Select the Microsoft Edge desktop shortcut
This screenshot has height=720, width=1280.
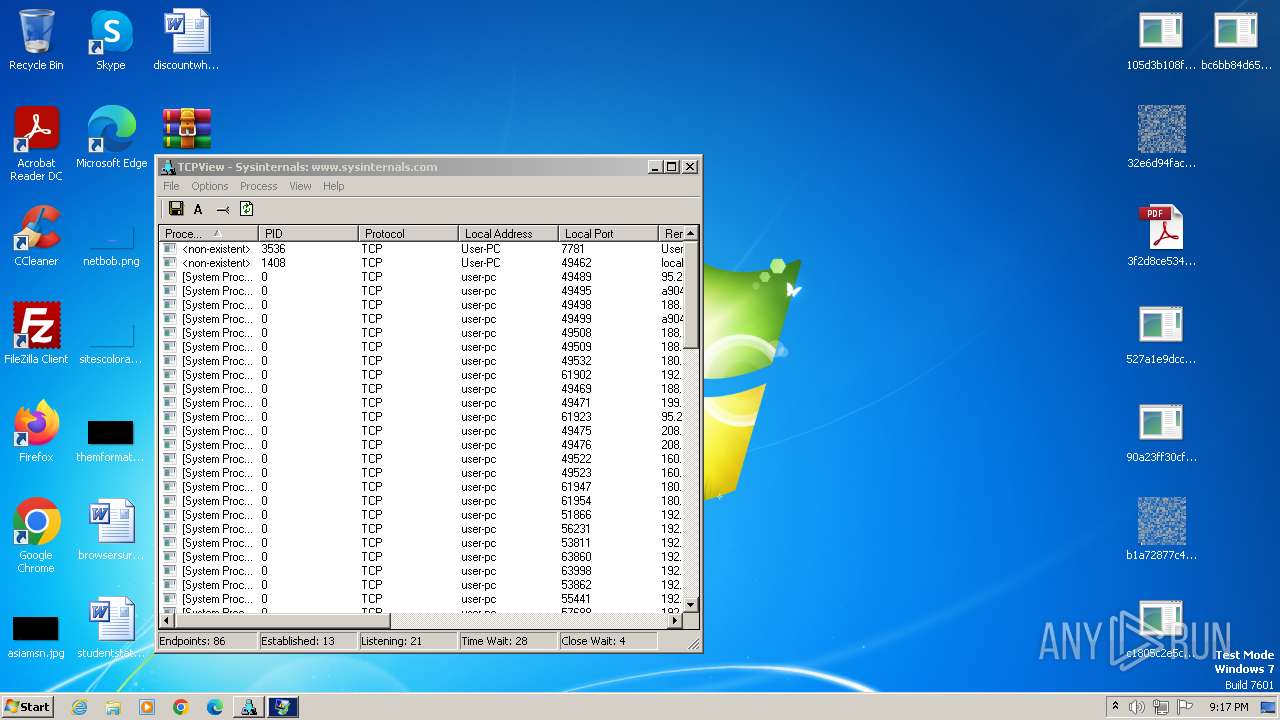tap(111, 138)
